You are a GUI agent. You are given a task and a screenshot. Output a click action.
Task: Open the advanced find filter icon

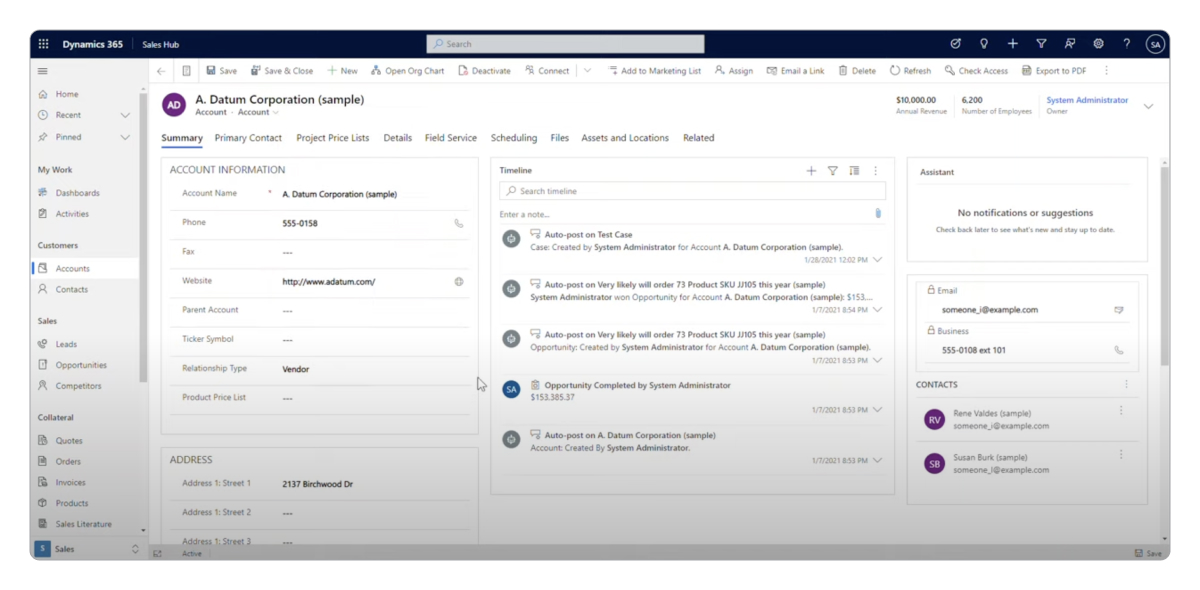1041,44
